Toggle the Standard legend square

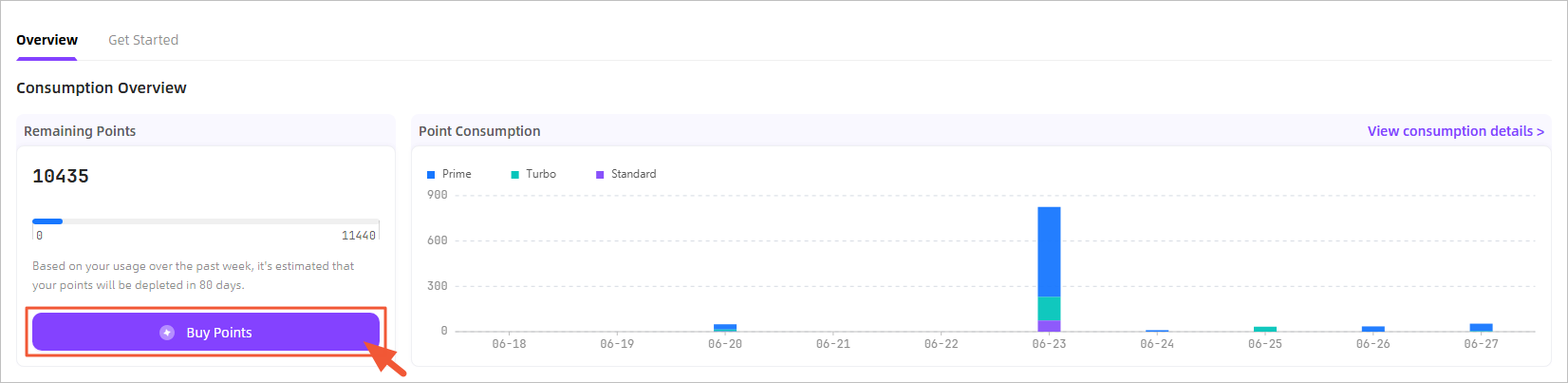[x=600, y=175]
